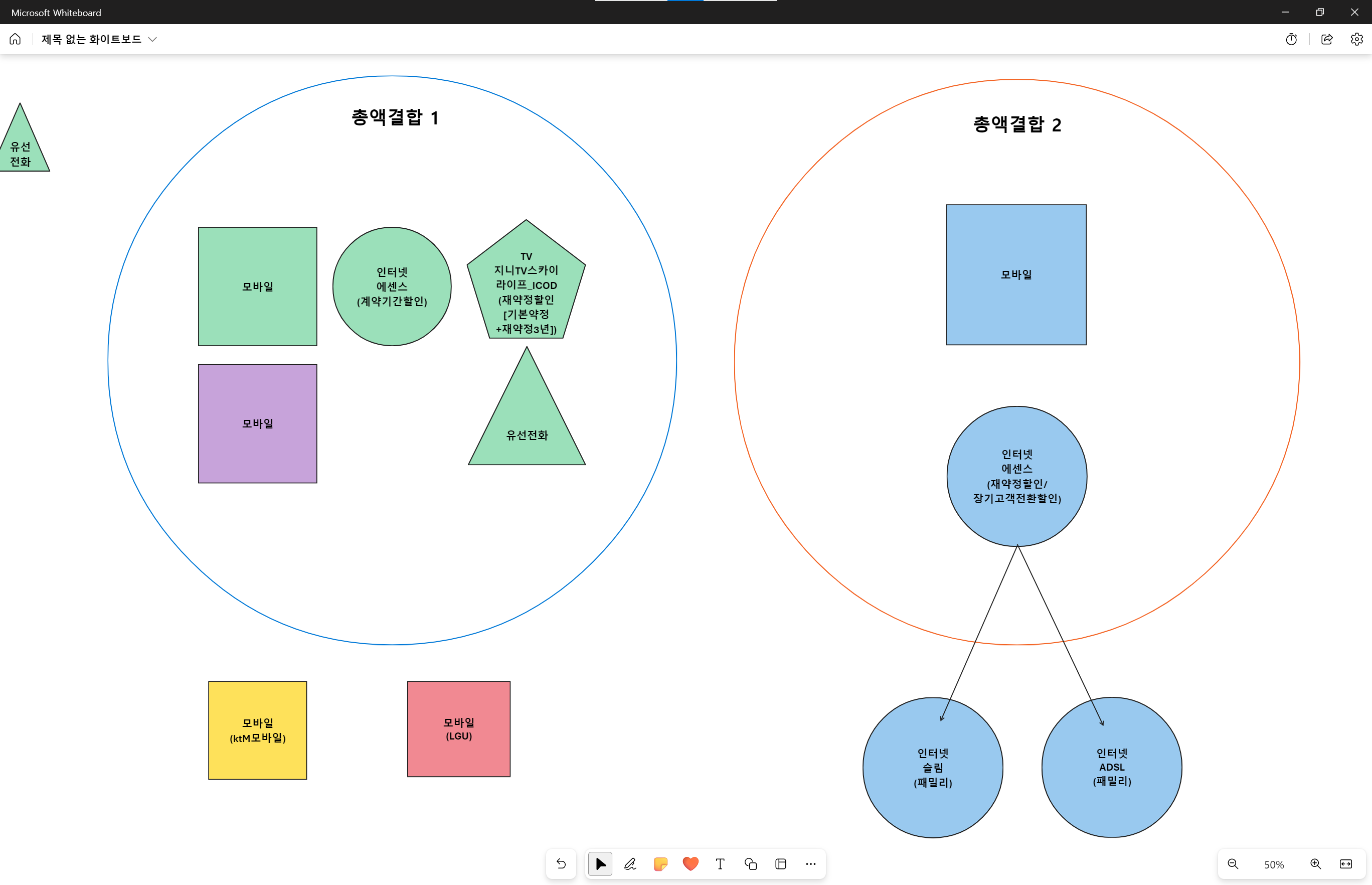
Task: Add a sticky note
Action: pos(660,864)
